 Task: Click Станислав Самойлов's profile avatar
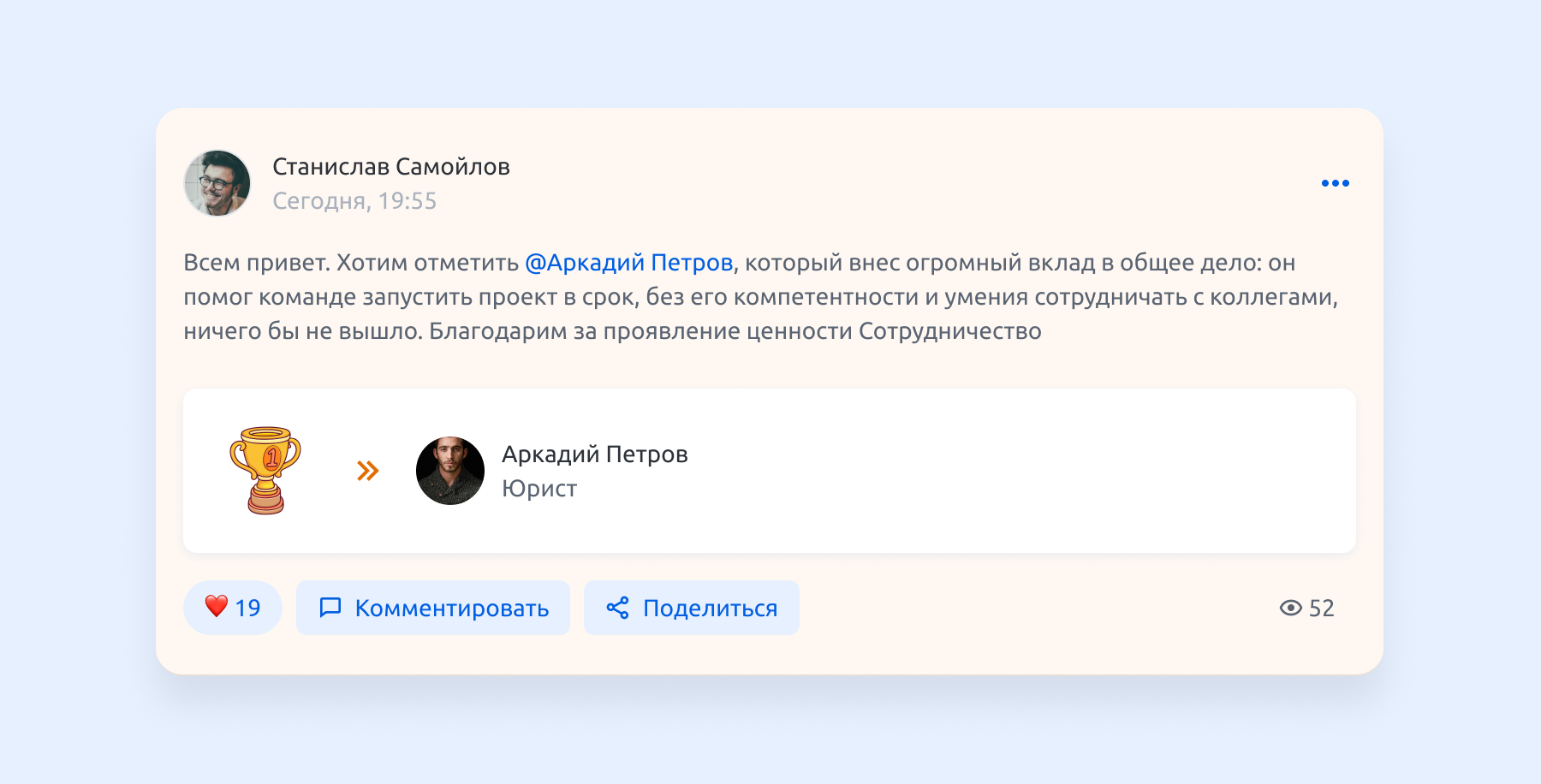[217, 183]
